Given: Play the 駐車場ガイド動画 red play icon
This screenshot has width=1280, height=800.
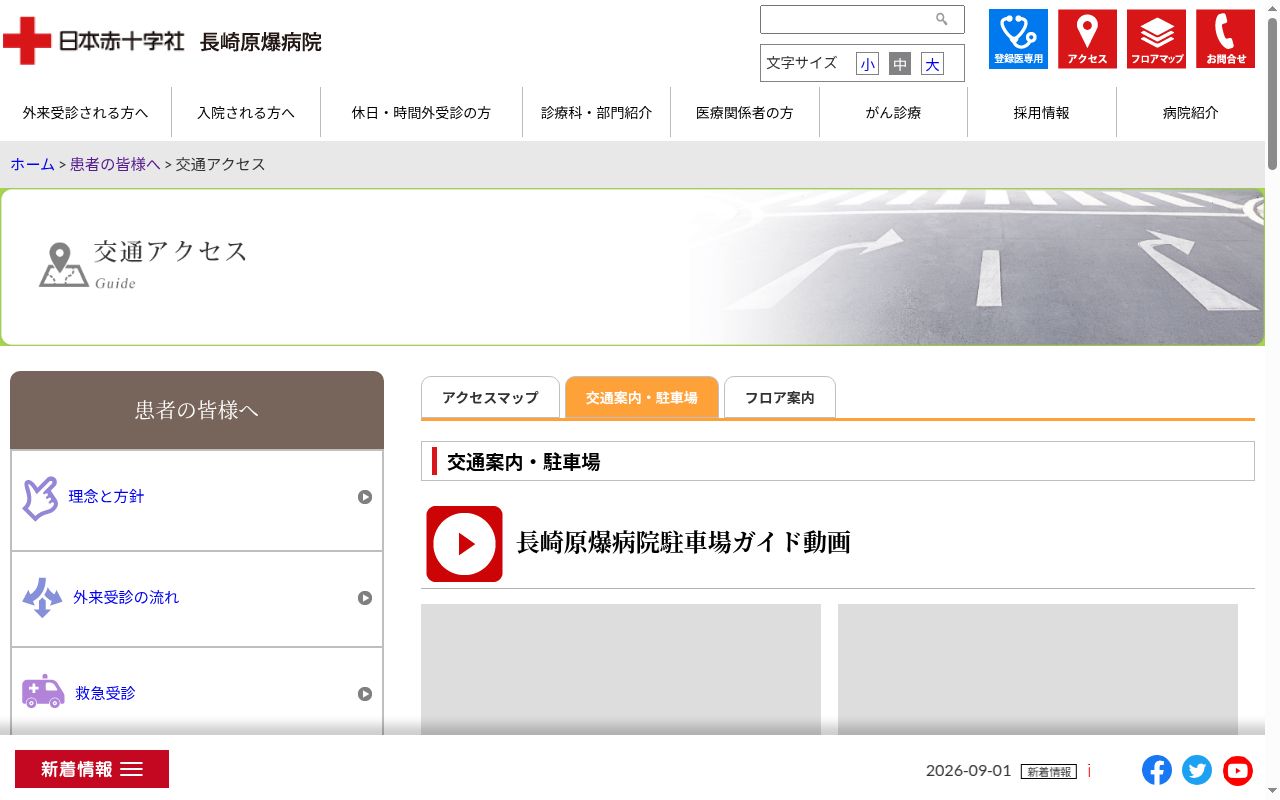Looking at the screenshot, I should (464, 544).
